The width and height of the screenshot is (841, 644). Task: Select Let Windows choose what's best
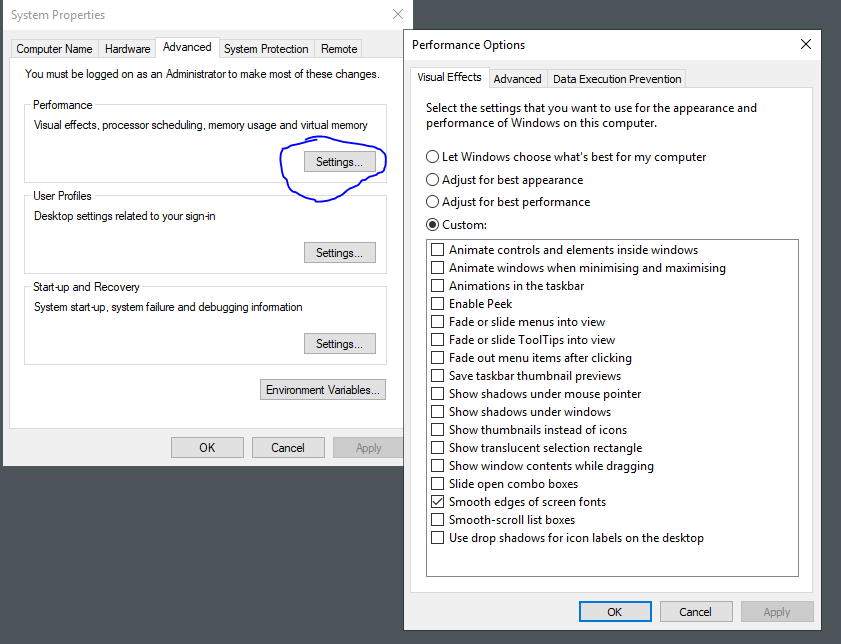coord(433,157)
